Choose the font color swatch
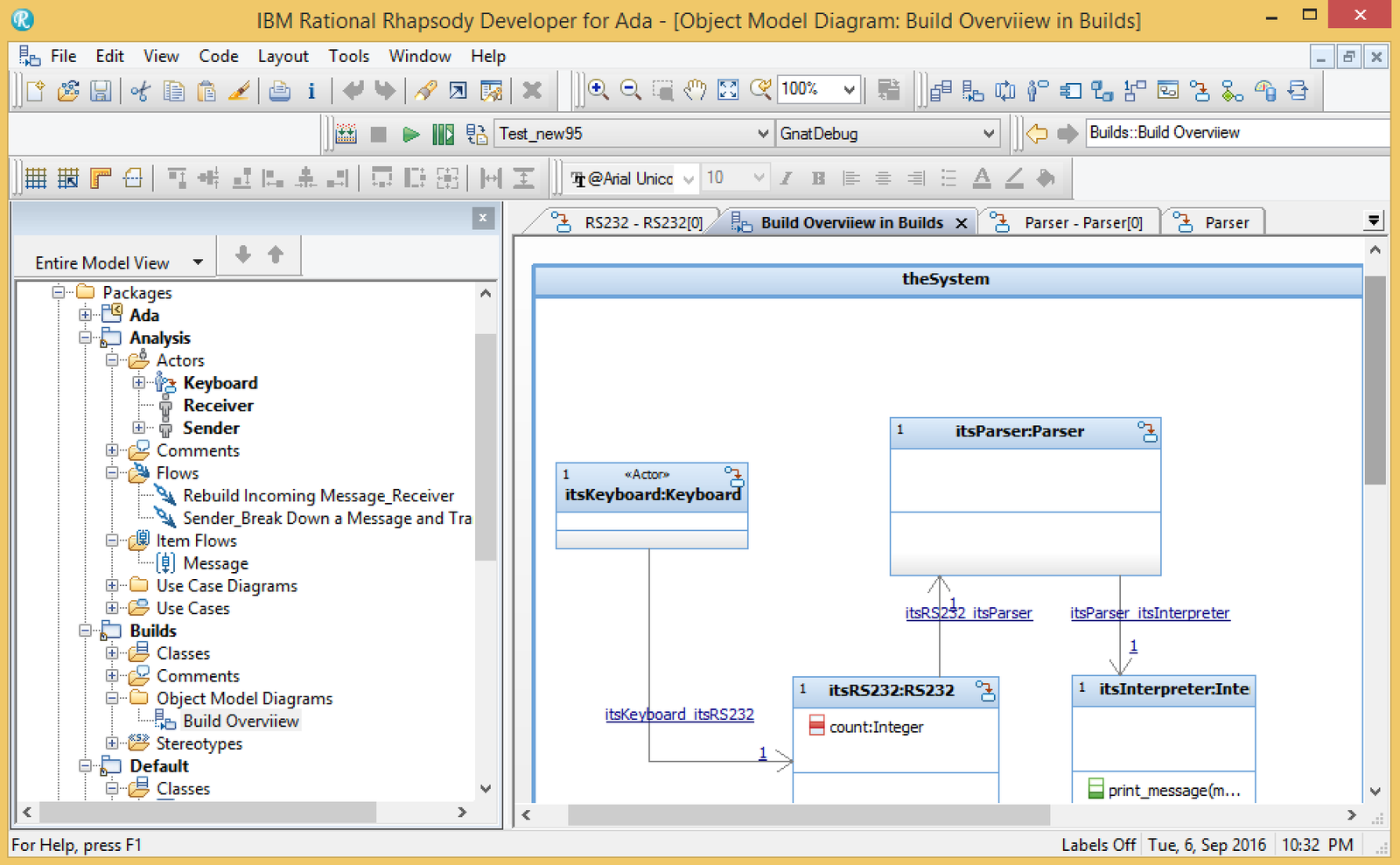The image size is (1400, 865). pos(982,178)
